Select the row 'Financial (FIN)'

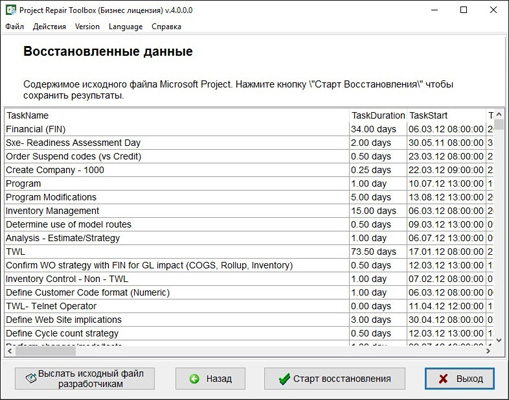pyautogui.click(x=249, y=129)
